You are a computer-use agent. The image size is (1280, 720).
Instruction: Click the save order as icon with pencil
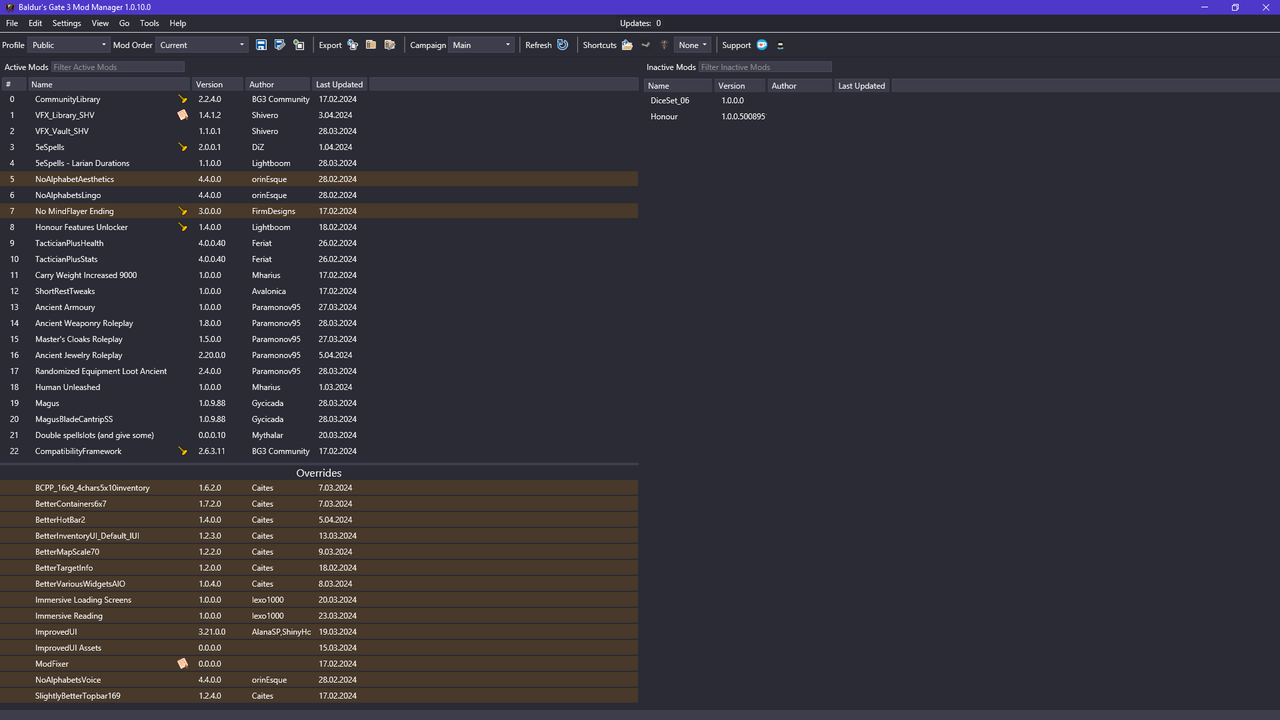[x=280, y=45]
